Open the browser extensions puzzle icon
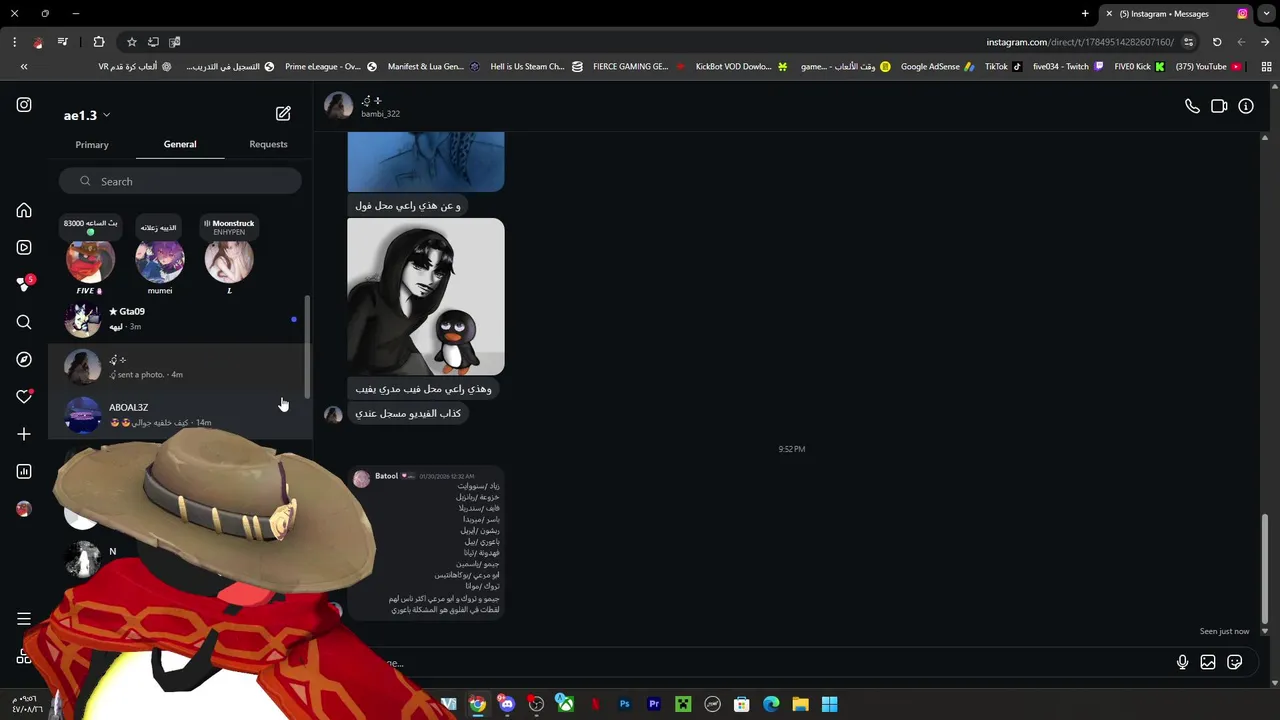The width and height of the screenshot is (1280, 720). (x=99, y=42)
